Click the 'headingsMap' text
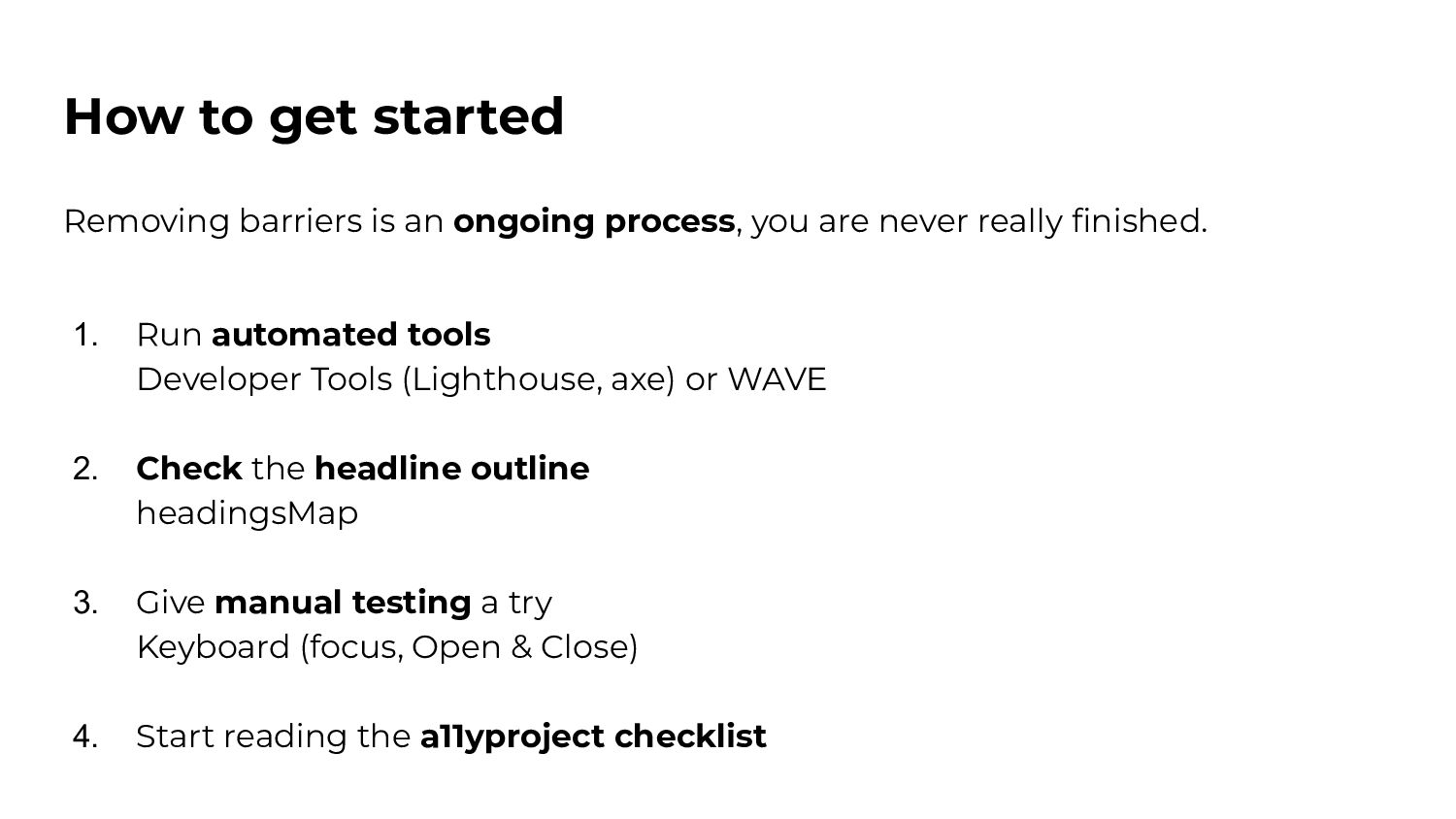This screenshot has height=819, width=1456. (248, 513)
